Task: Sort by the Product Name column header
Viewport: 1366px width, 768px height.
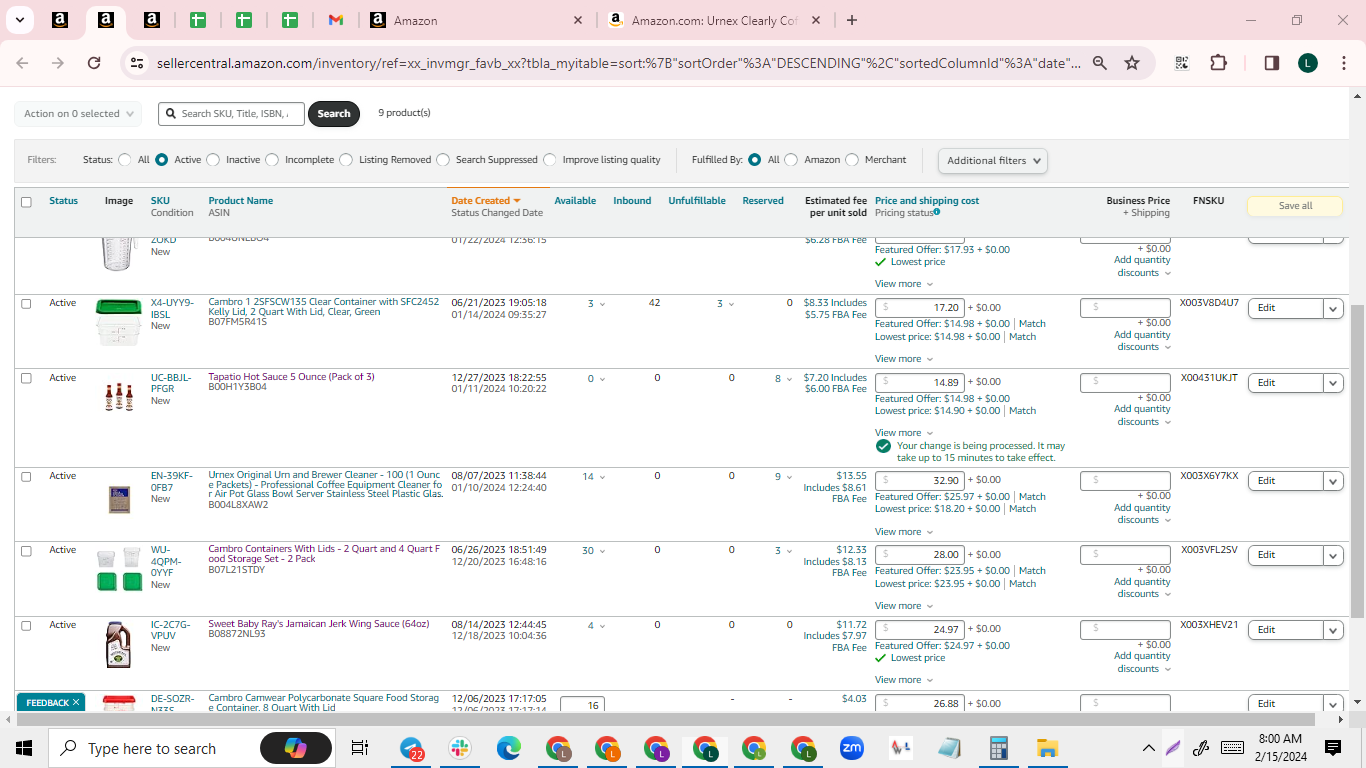Action: pyautogui.click(x=241, y=201)
